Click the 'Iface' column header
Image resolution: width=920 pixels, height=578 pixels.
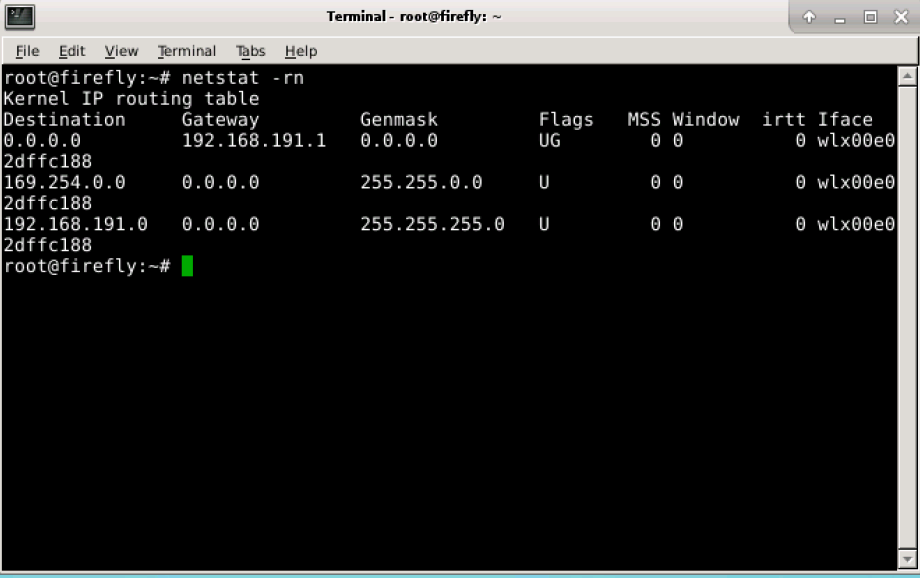tap(845, 120)
